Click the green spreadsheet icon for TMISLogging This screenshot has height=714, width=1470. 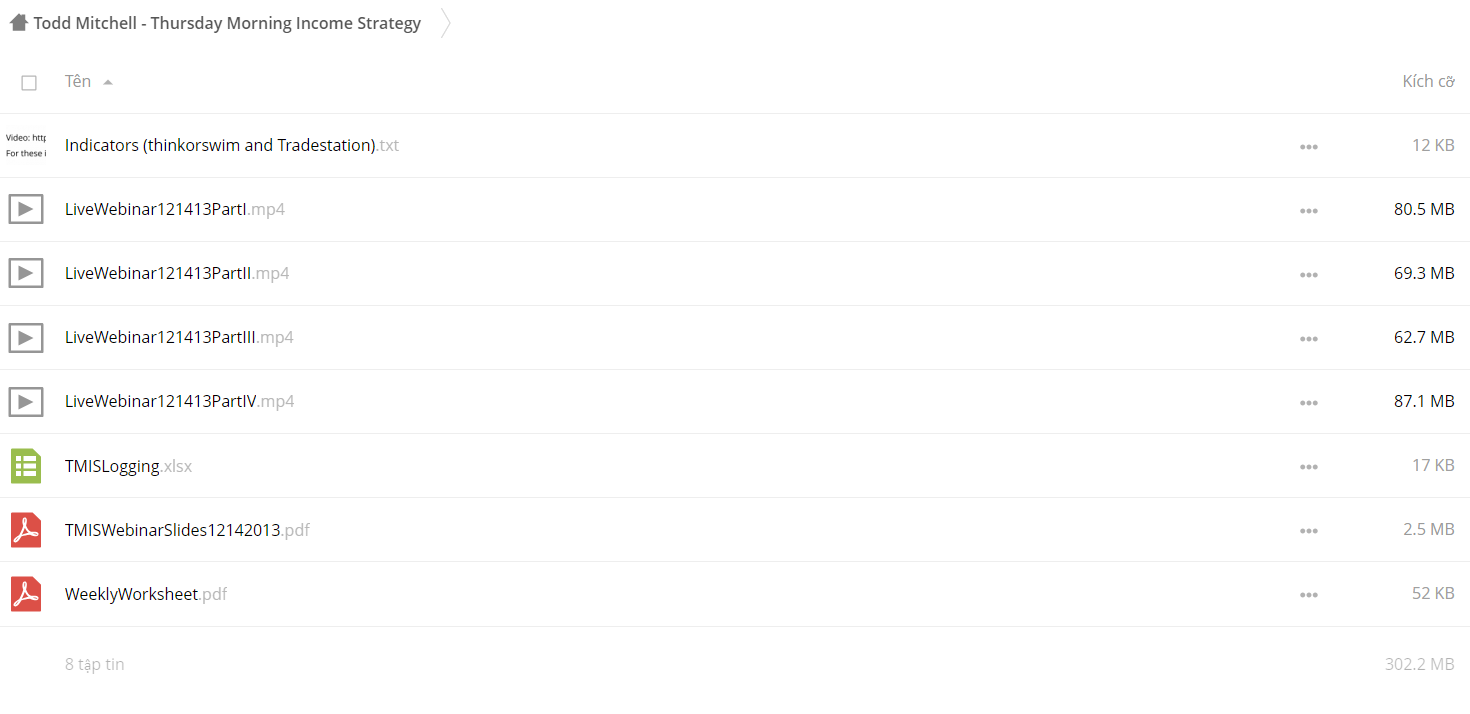click(26, 466)
